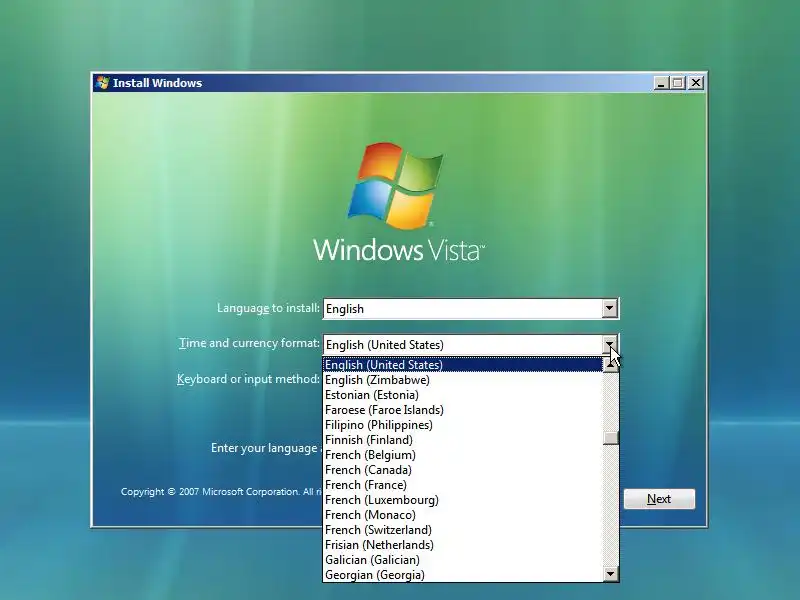The height and width of the screenshot is (600, 800).
Task: Click the Next button
Action: click(659, 499)
